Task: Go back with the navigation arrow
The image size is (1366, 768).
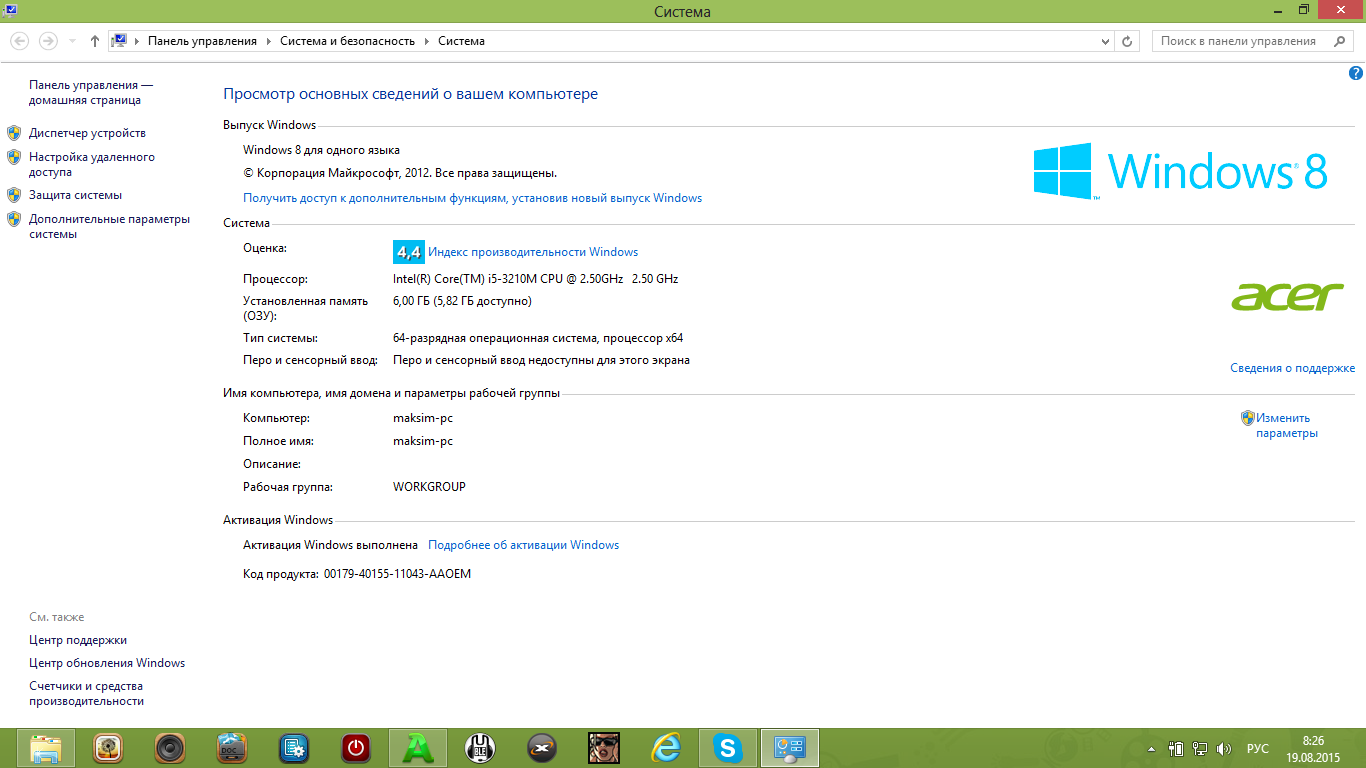Action: pyautogui.click(x=19, y=41)
